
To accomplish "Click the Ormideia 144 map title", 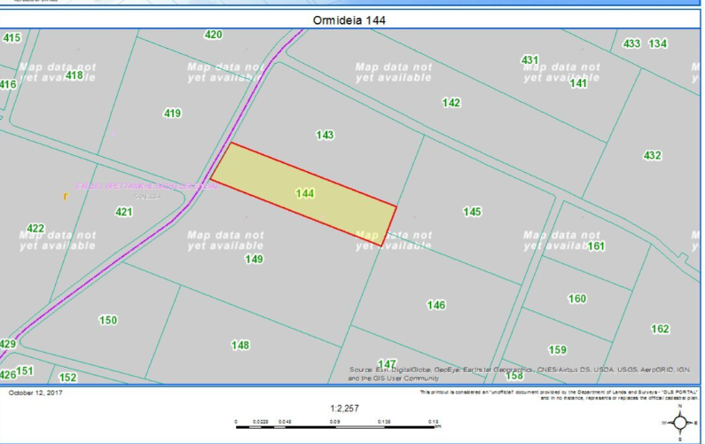I will coord(352,19).
